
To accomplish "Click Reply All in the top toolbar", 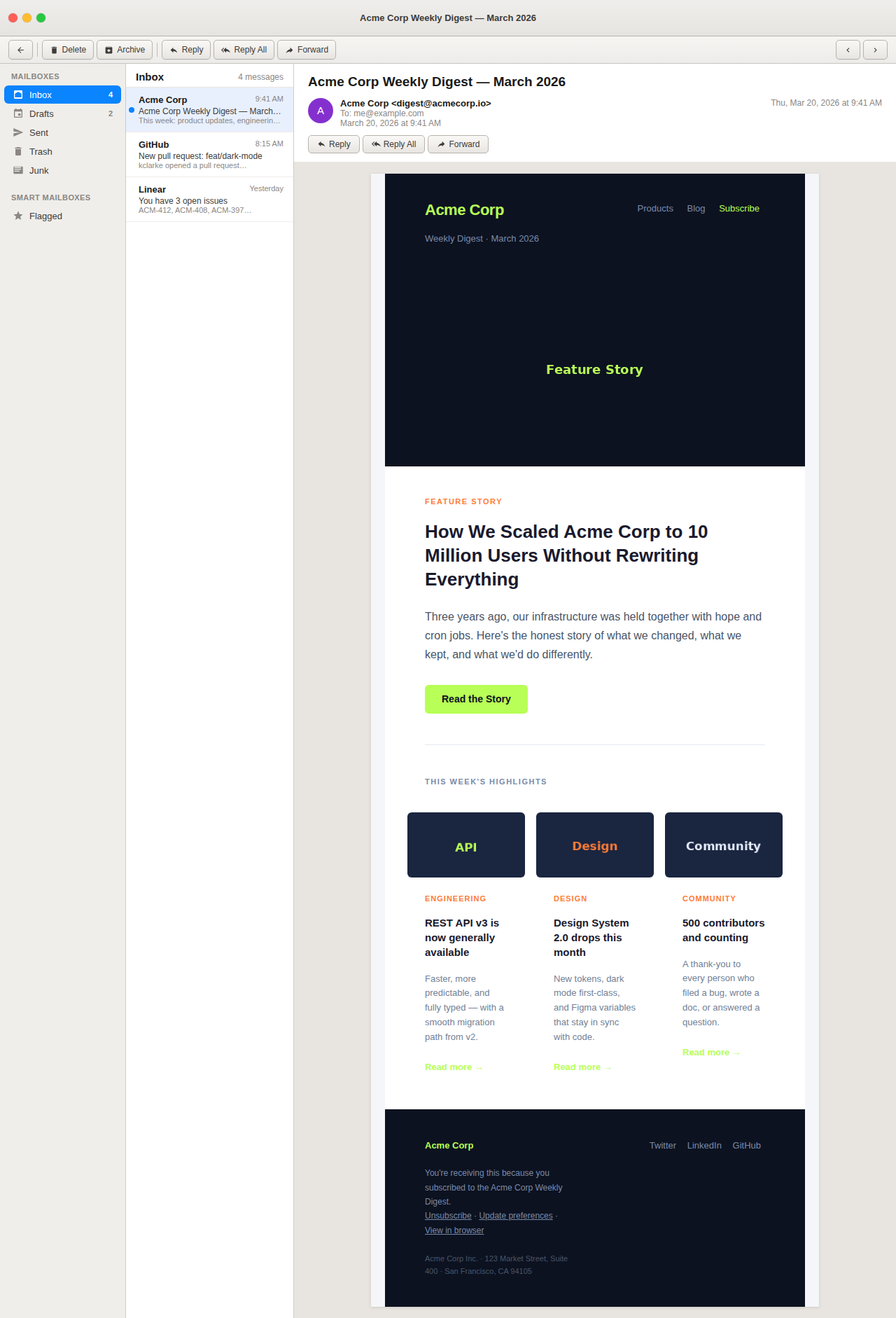I will [244, 50].
